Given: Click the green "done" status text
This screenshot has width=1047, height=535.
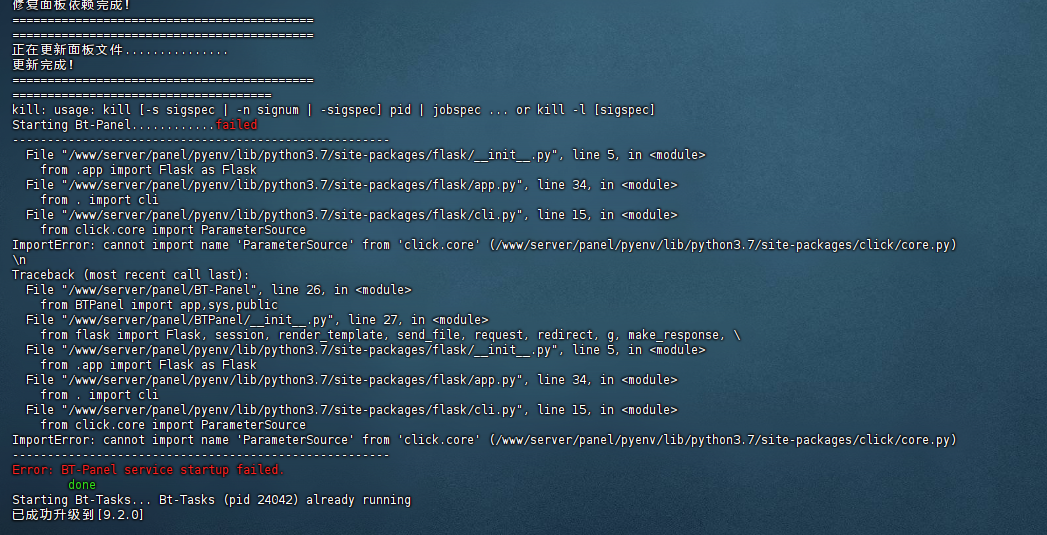Looking at the screenshot, I should tap(82, 485).
